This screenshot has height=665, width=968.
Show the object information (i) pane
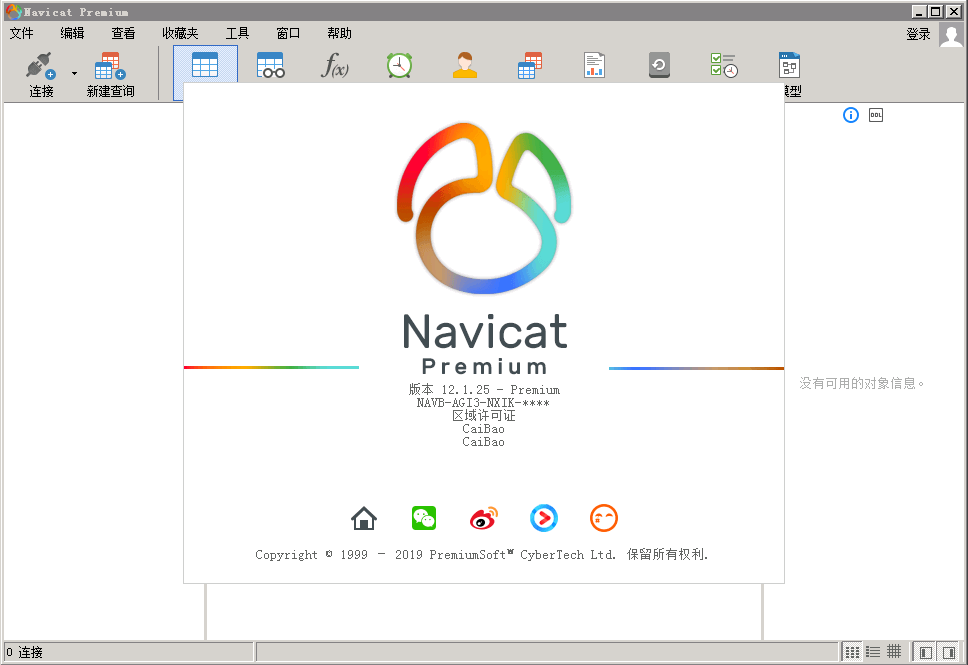coord(851,115)
